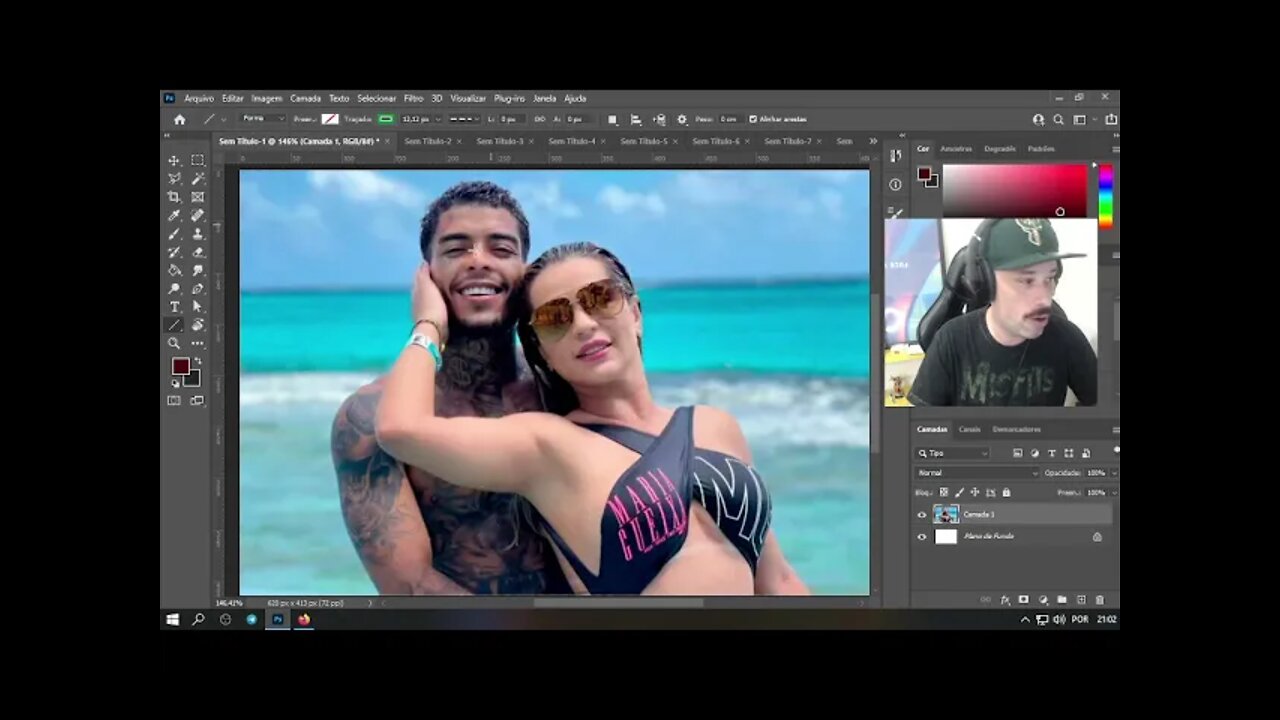The image size is (1280, 720).
Task: Switch to the Canais tab
Action: pos(969,429)
